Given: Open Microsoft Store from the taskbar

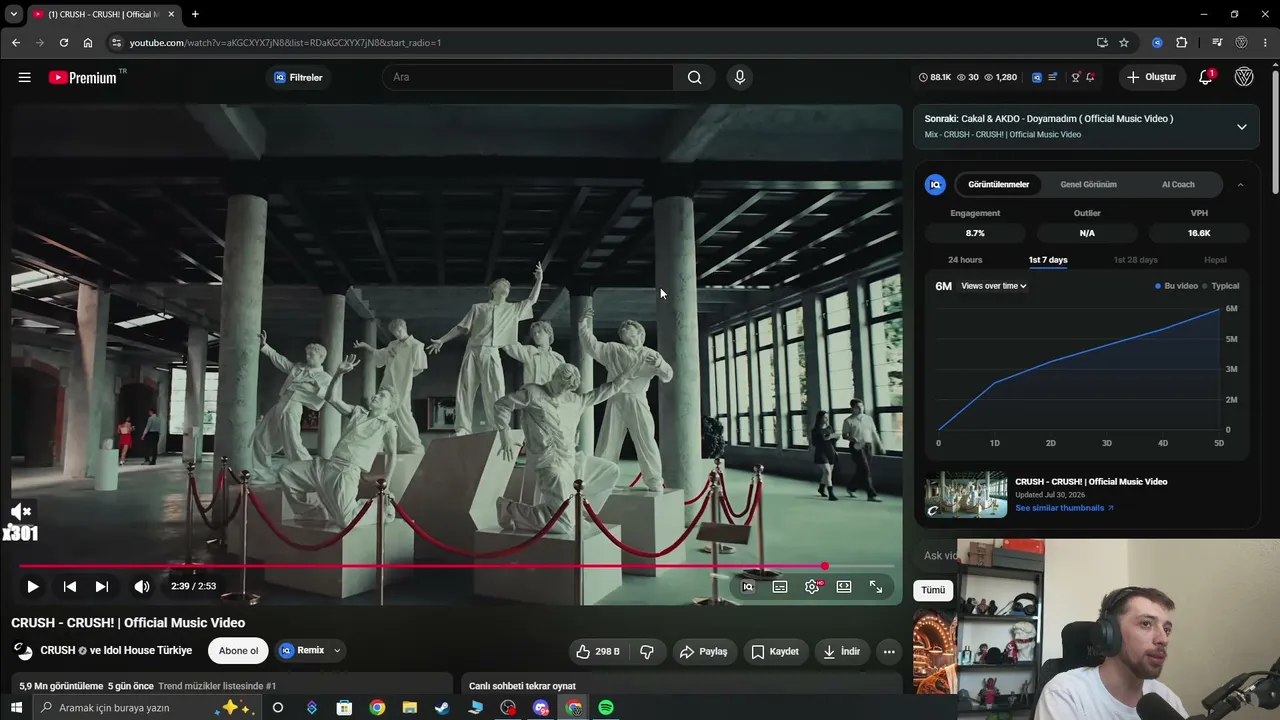Looking at the screenshot, I should point(344,708).
